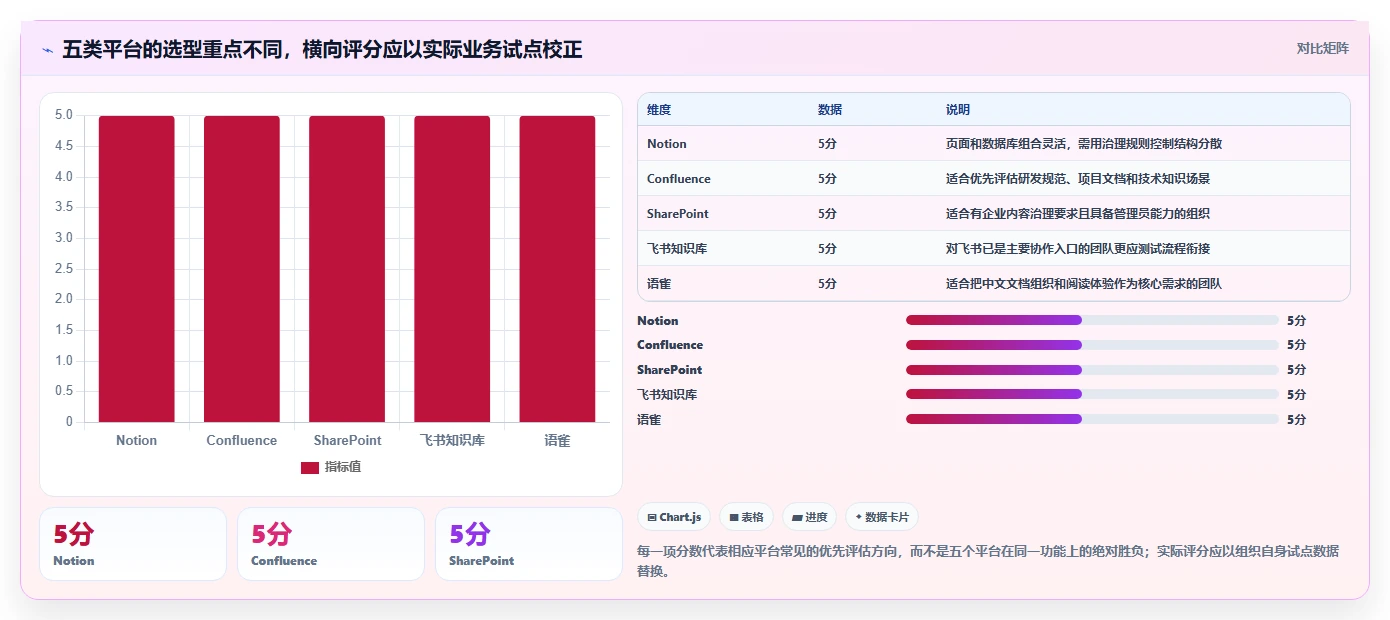Click the Notion progress bar
Image resolution: width=1390 pixels, height=620 pixels.
[x=1092, y=320]
